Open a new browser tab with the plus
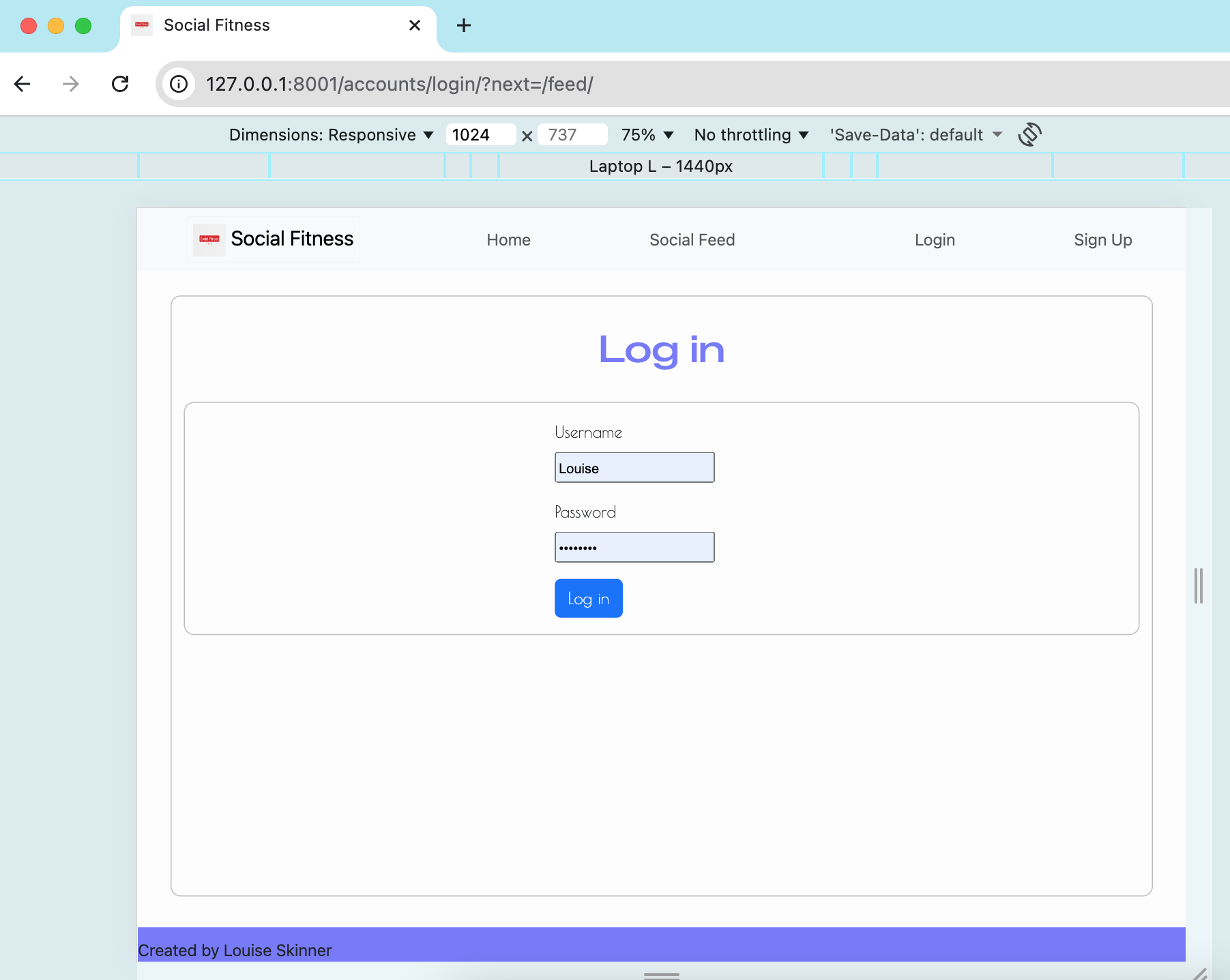 point(464,25)
